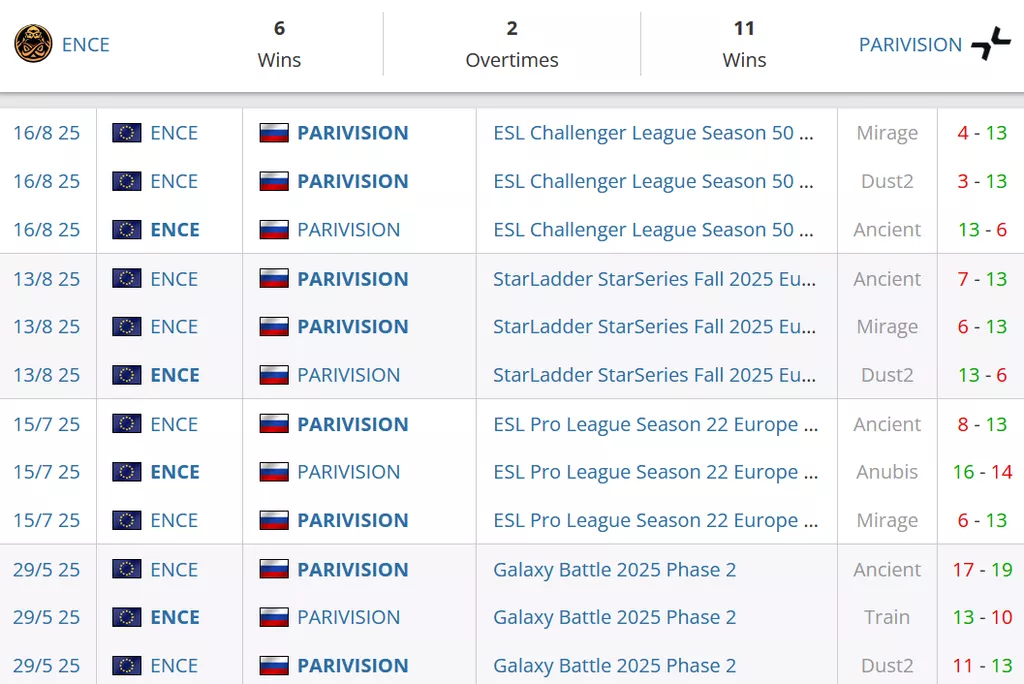1024x684 pixels.
Task: Click Russian flag in the 15/7 Ancient row
Action: [x=274, y=424]
